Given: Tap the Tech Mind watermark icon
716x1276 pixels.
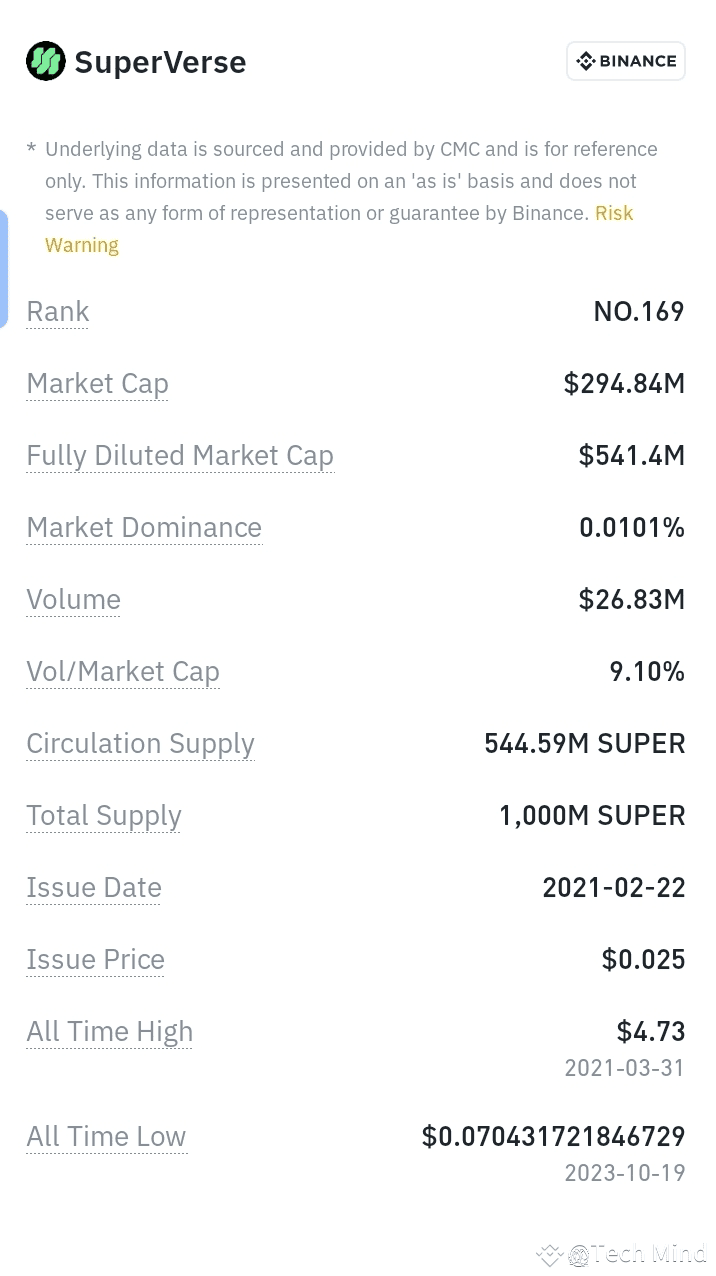Looking at the screenshot, I should [x=551, y=1254].
